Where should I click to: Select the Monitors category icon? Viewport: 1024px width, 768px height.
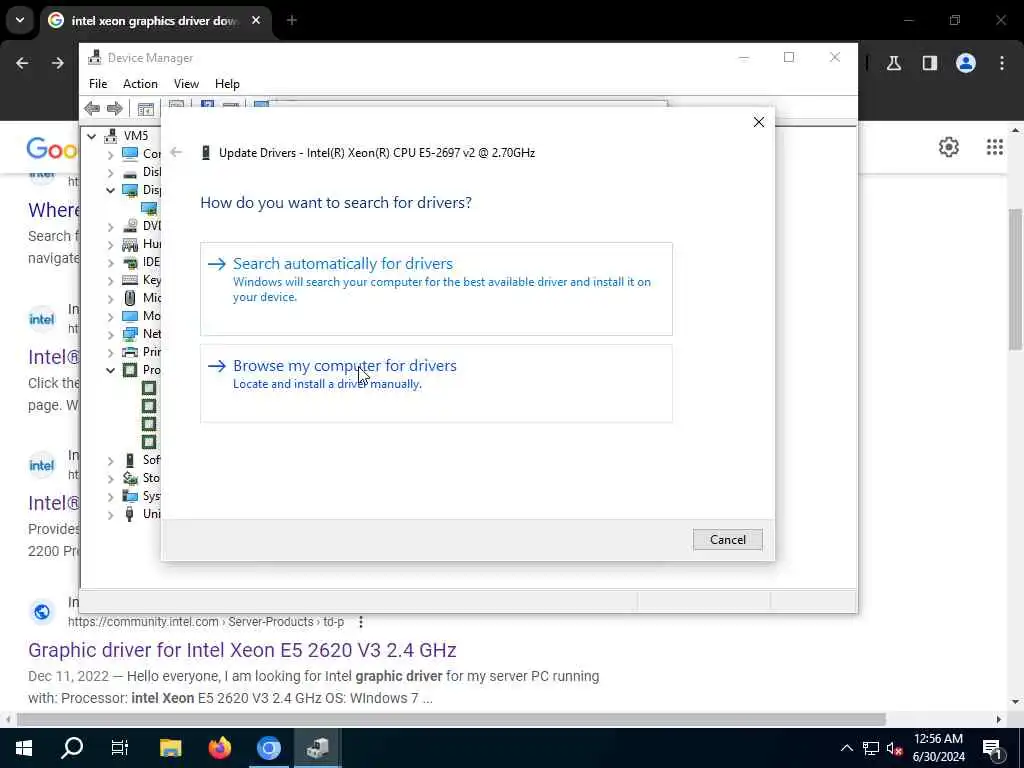(131, 316)
